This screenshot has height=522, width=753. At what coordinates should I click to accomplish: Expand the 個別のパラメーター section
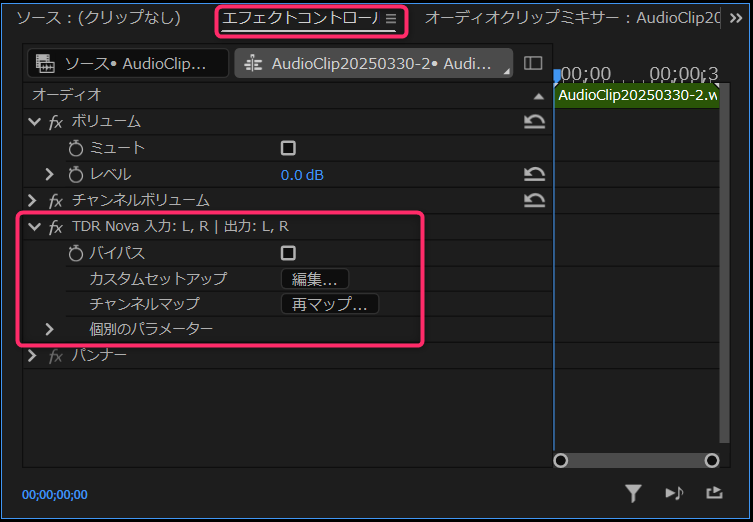point(49,328)
